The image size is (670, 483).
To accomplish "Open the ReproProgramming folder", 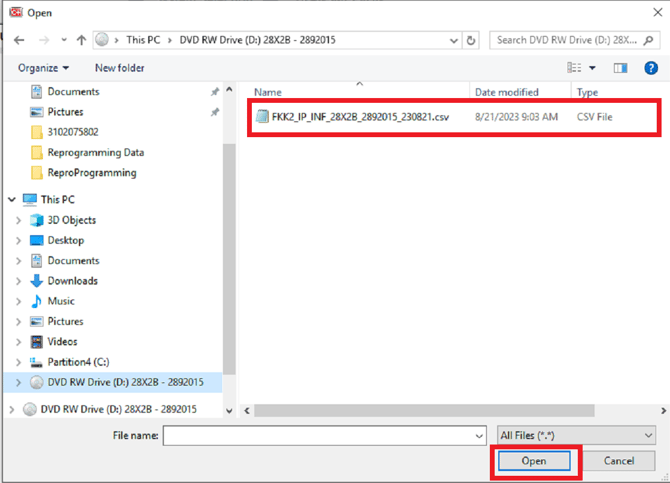I will point(84,173).
